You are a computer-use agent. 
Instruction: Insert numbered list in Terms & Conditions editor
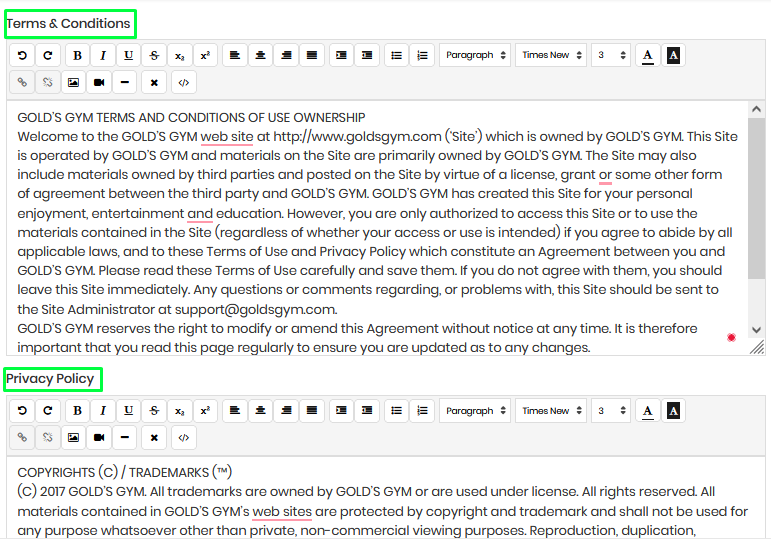421,55
